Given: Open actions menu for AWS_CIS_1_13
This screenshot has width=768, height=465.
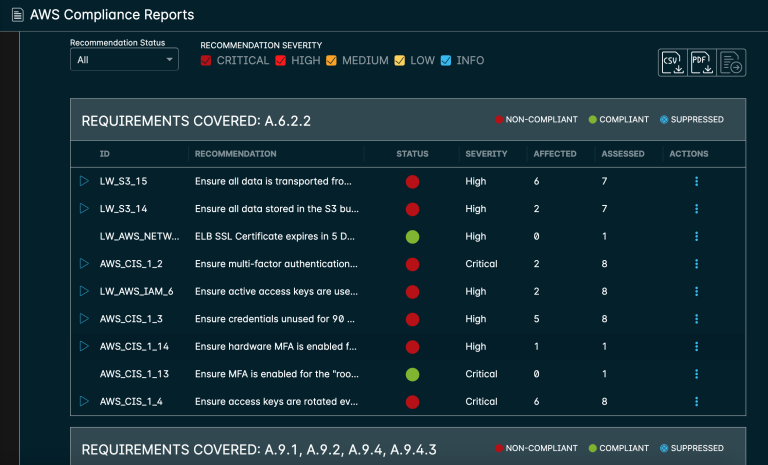Looking at the screenshot, I should coord(696,374).
